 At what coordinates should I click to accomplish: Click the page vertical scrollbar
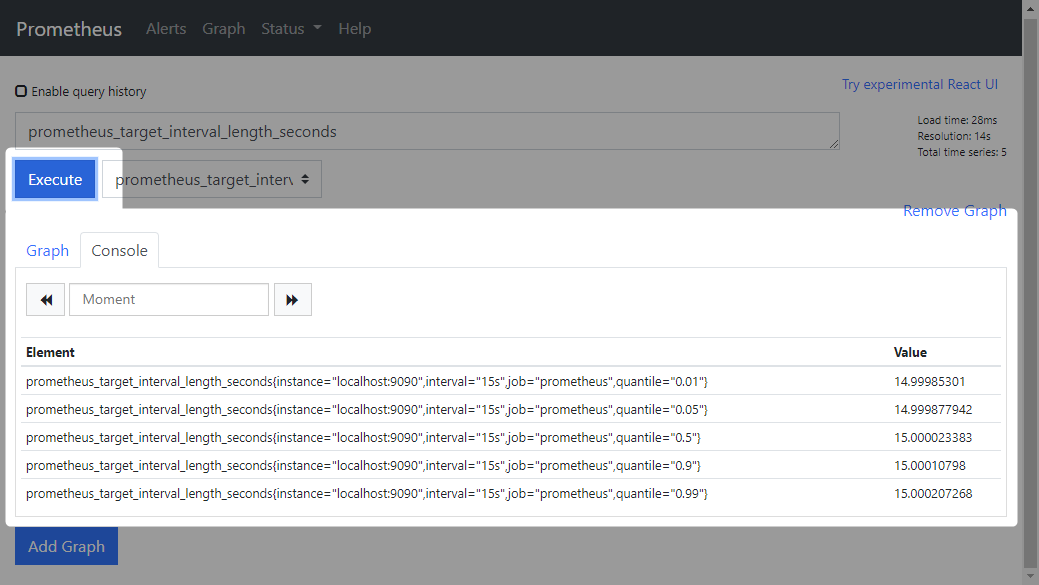[x=1030, y=292]
